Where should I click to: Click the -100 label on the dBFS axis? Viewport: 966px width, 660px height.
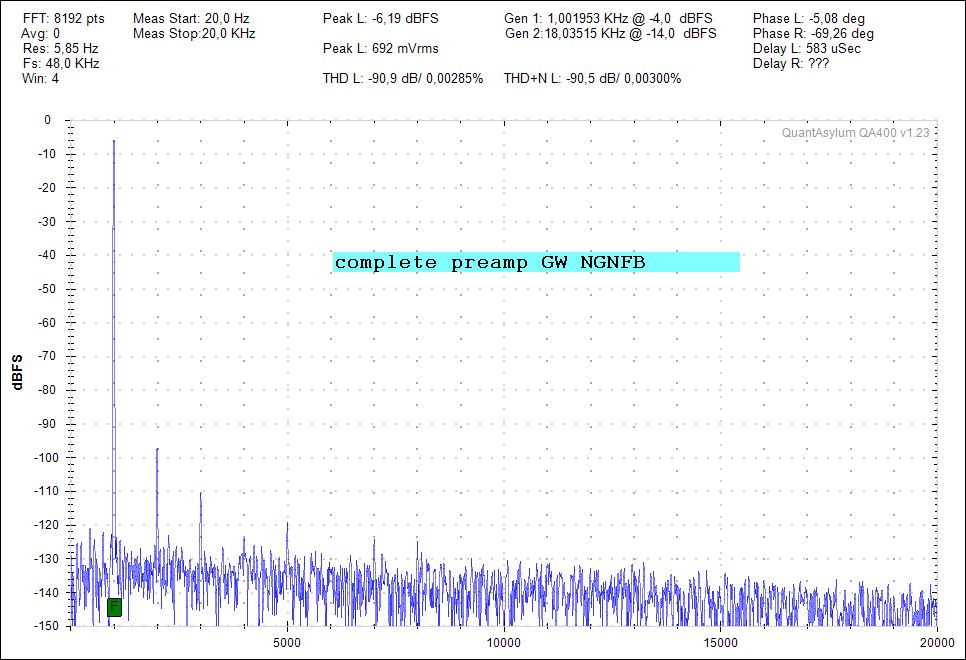pos(46,457)
